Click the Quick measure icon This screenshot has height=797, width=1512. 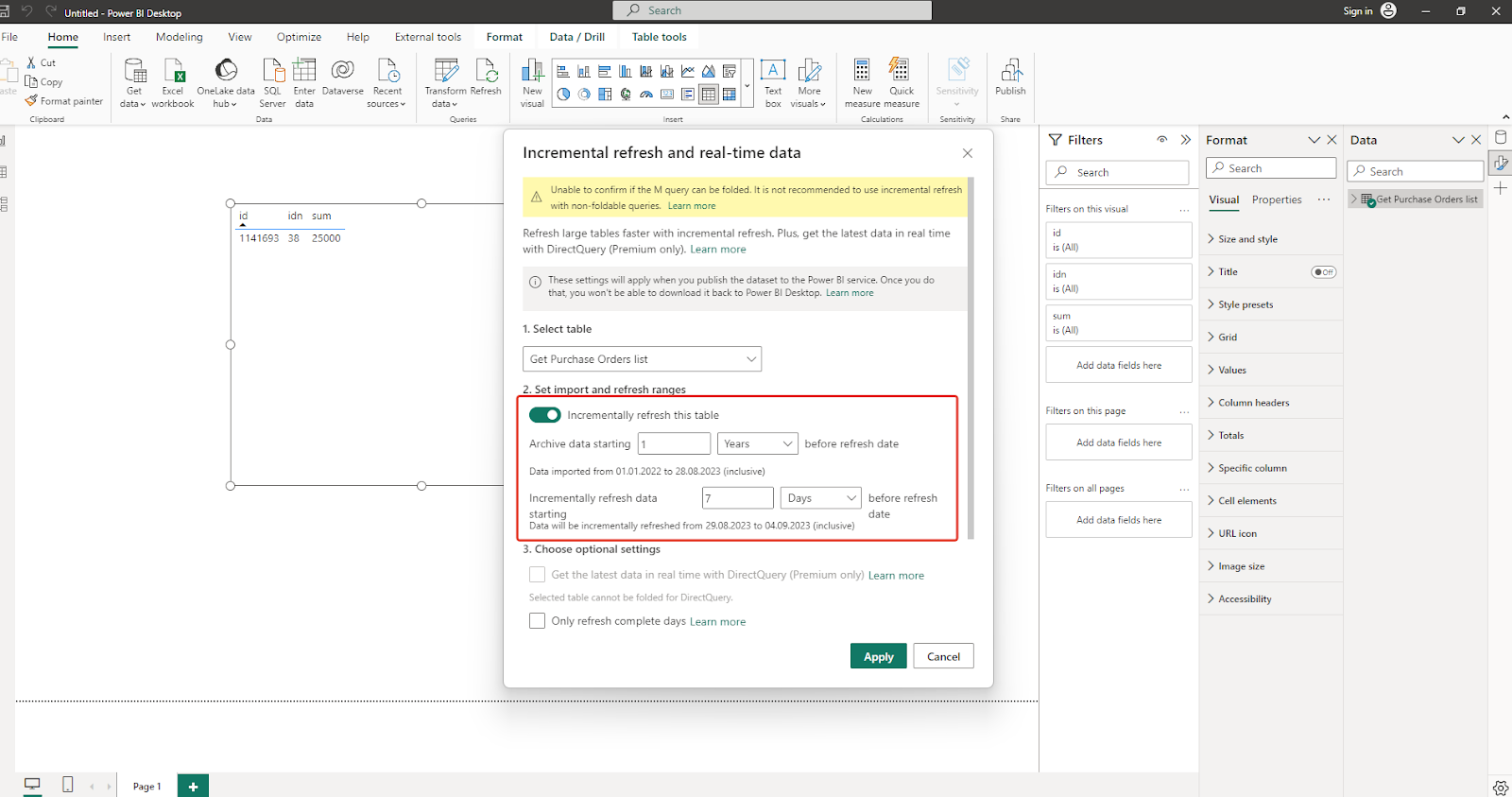pyautogui.click(x=902, y=82)
